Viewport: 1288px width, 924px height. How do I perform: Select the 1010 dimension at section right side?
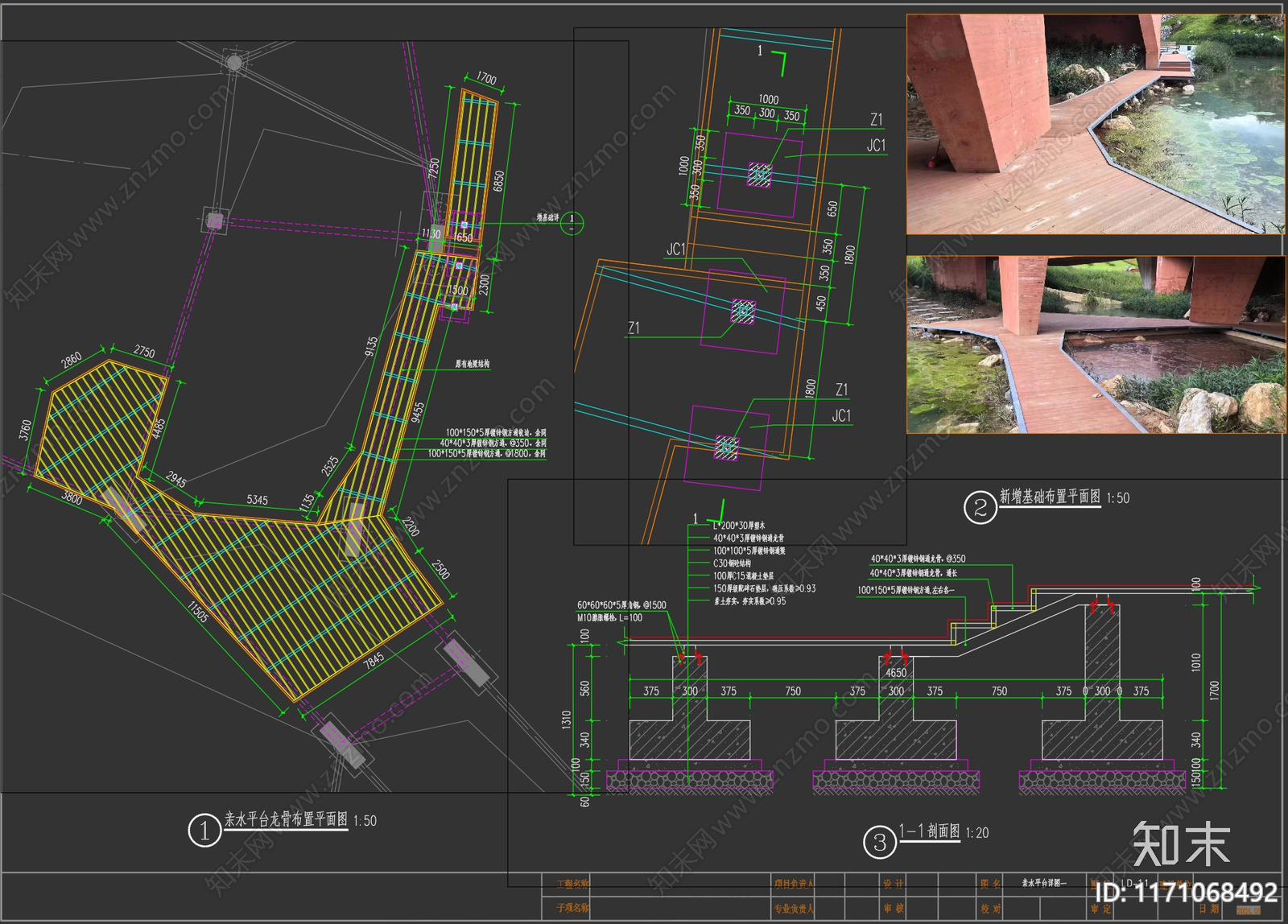(1195, 662)
